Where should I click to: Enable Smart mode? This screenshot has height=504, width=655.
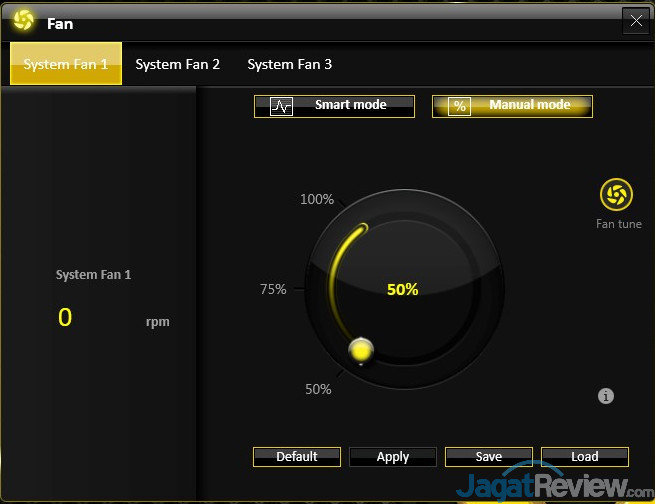pos(334,106)
